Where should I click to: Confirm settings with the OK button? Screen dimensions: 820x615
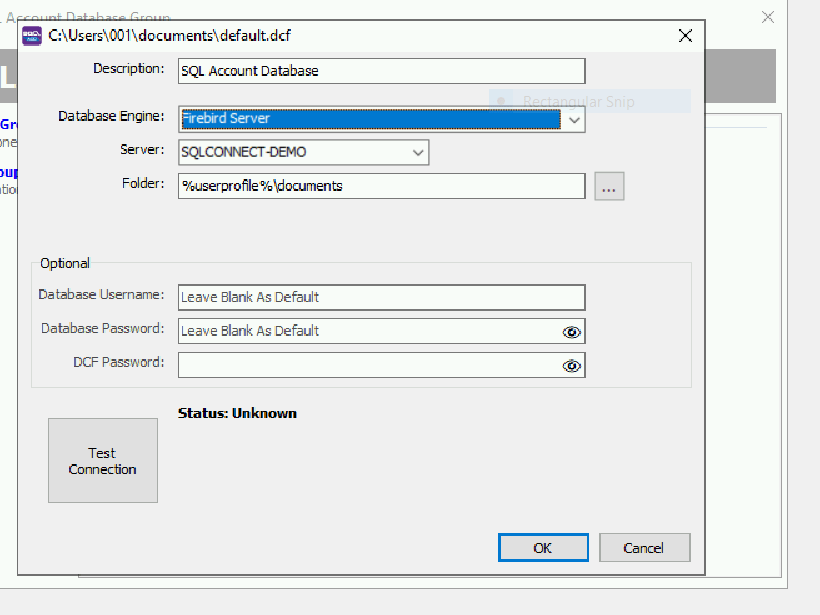543,547
